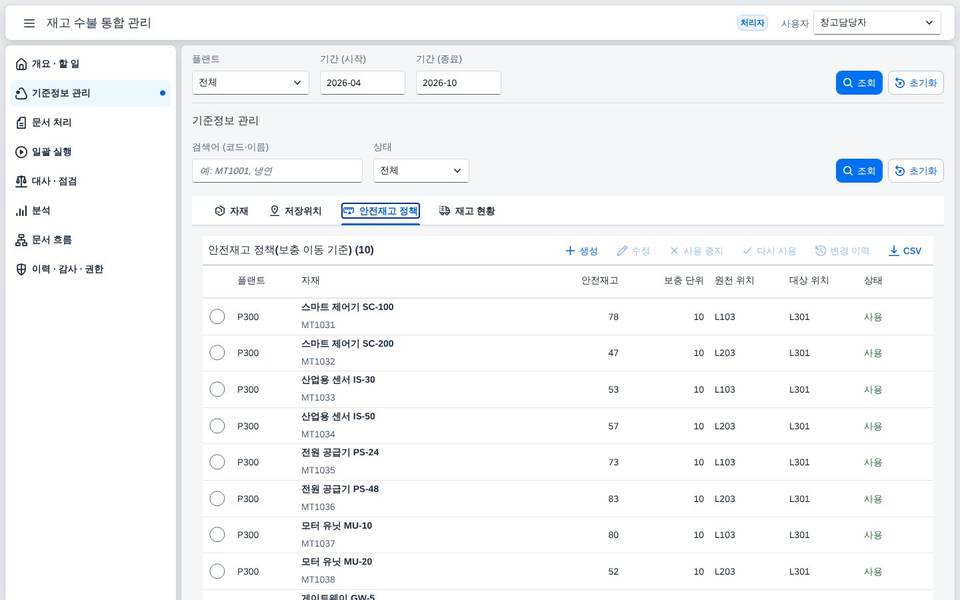The width and height of the screenshot is (960, 600).
Task: Click the 안전재고 column header
Action: (599, 281)
